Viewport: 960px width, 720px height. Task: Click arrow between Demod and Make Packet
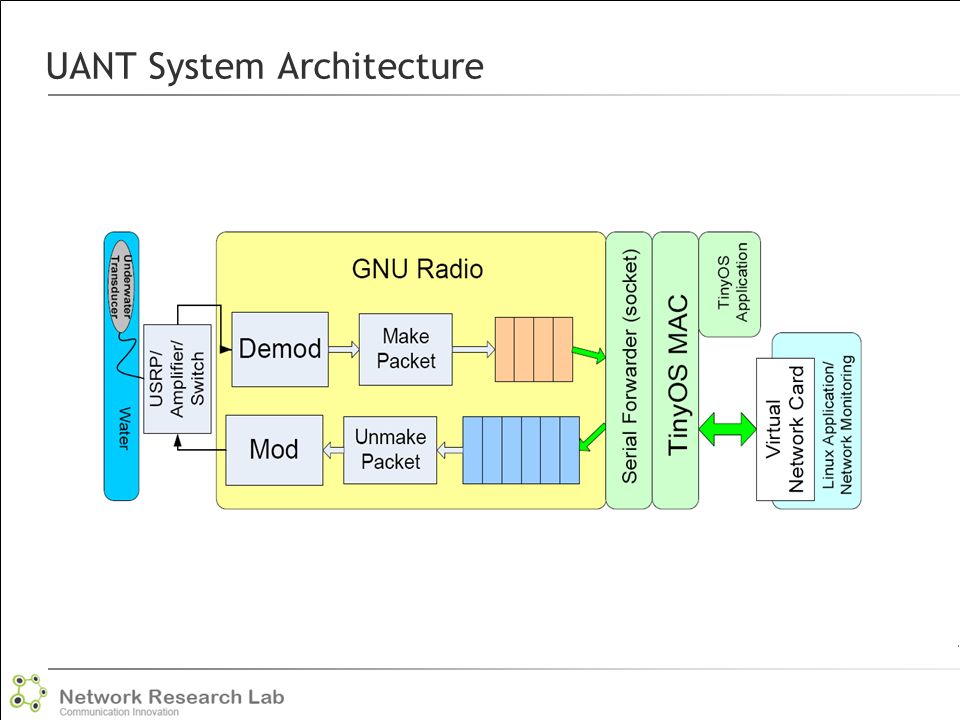[x=344, y=350]
